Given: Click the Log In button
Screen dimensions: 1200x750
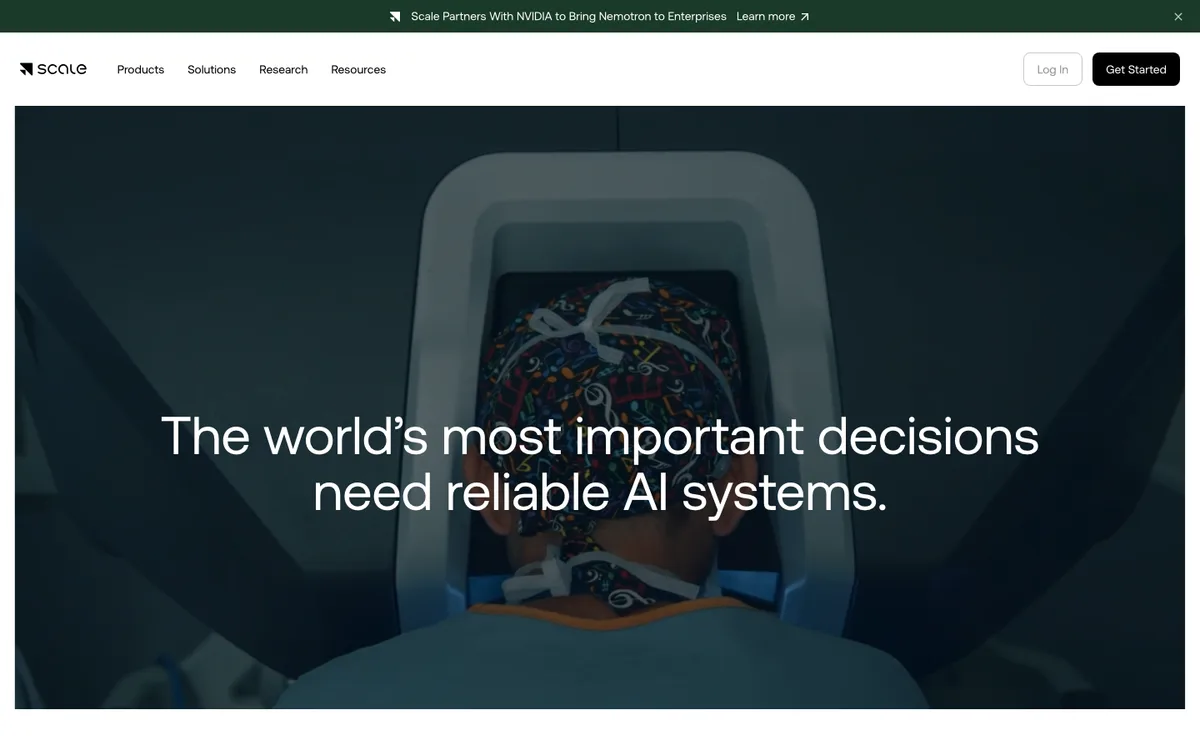Looking at the screenshot, I should coord(1052,69).
